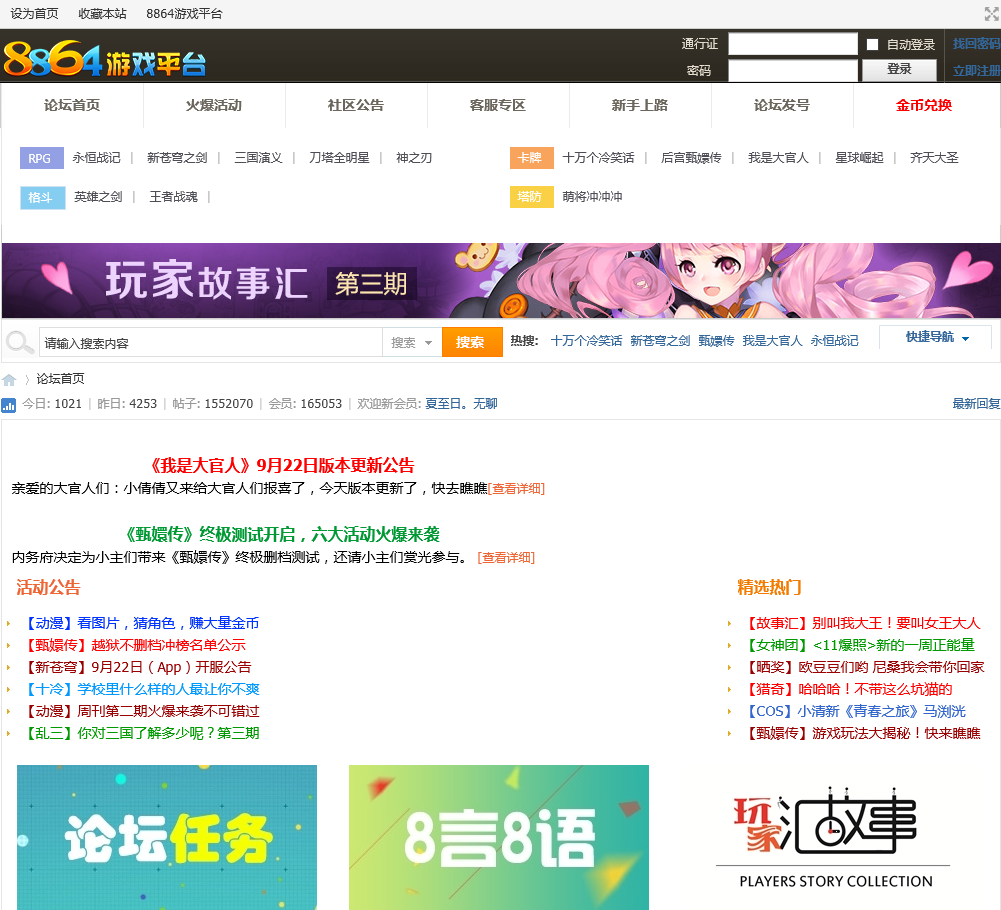The height and width of the screenshot is (910, 1001).
Task: Click 查看详细 after 我是大官人 announcement
Action: point(516,489)
